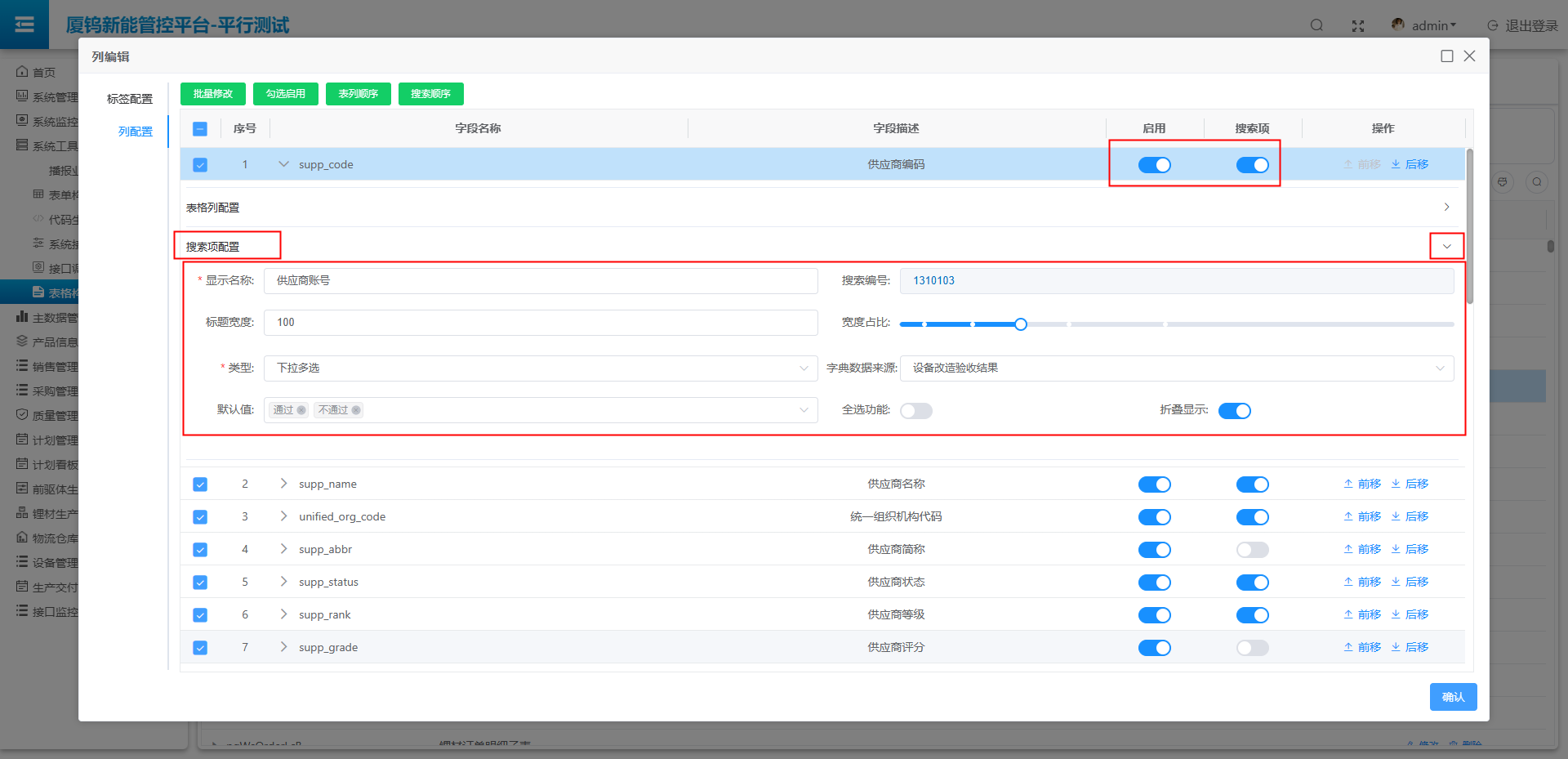Enable the 全选功能 switch

pyautogui.click(x=915, y=411)
